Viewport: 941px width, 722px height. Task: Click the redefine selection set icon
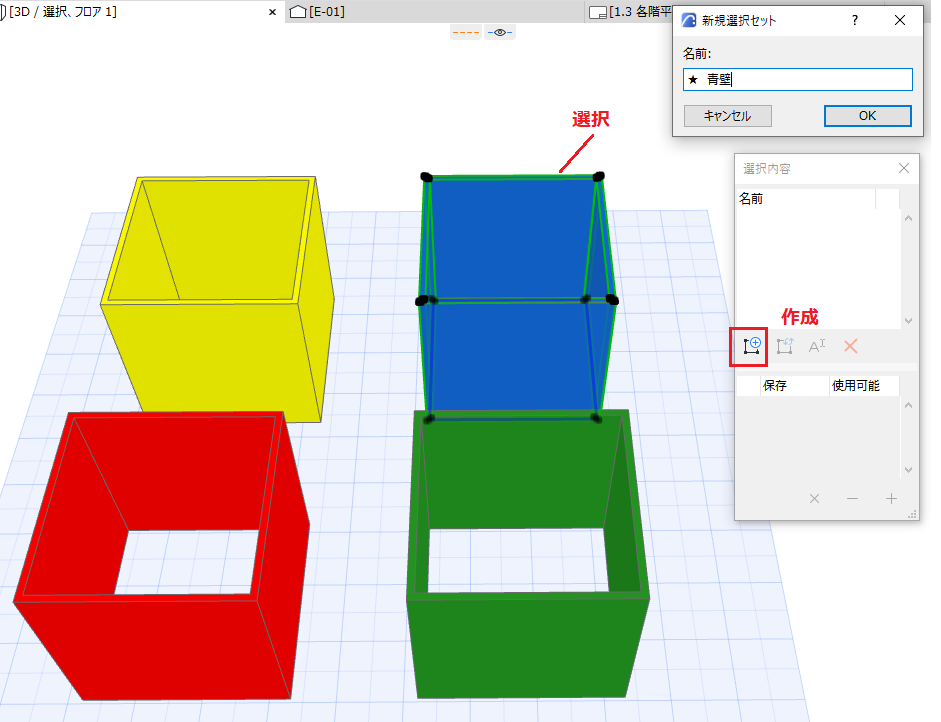(784, 346)
